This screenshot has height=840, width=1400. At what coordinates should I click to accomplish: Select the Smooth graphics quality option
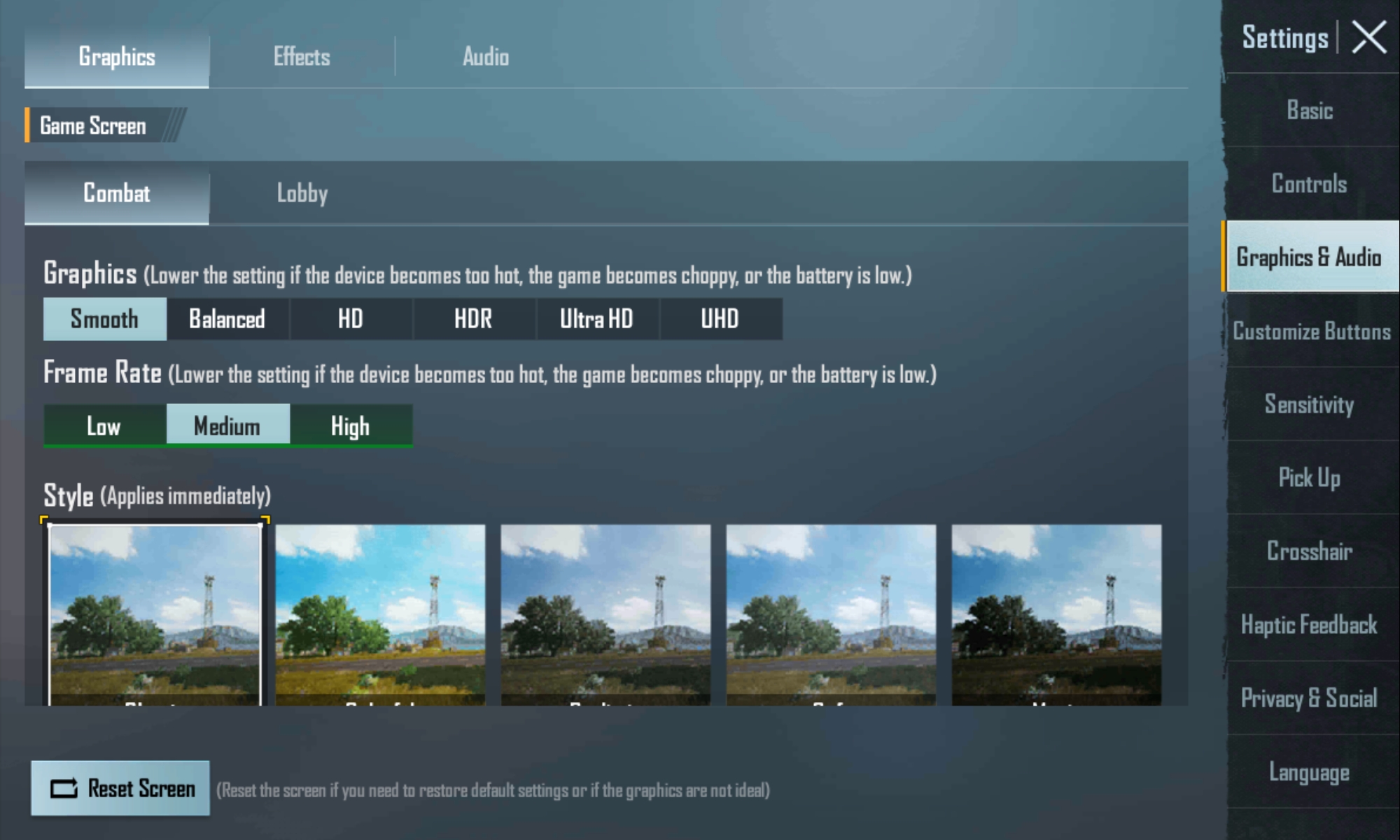pyautogui.click(x=105, y=319)
